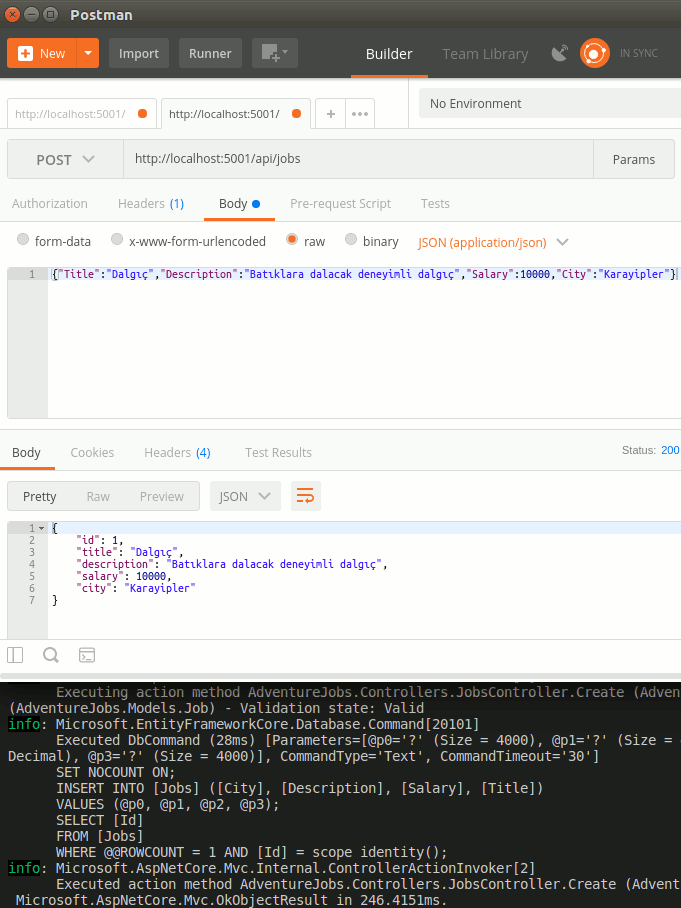Viewport: 681px width, 908px height.
Task: Add a new request tab with plus
Action: click(x=331, y=114)
